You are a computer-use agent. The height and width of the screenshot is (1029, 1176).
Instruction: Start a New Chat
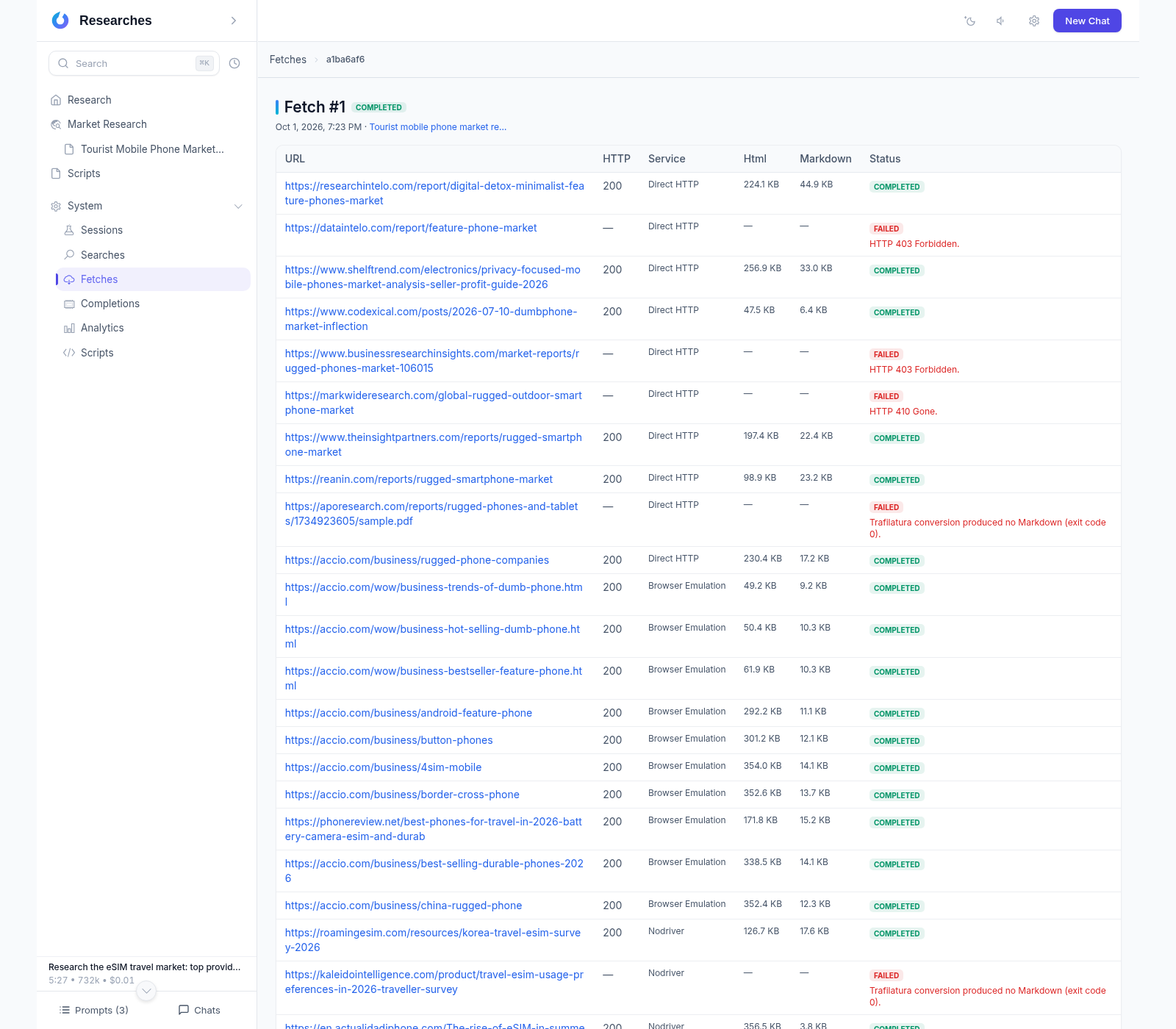pos(1087,21)
